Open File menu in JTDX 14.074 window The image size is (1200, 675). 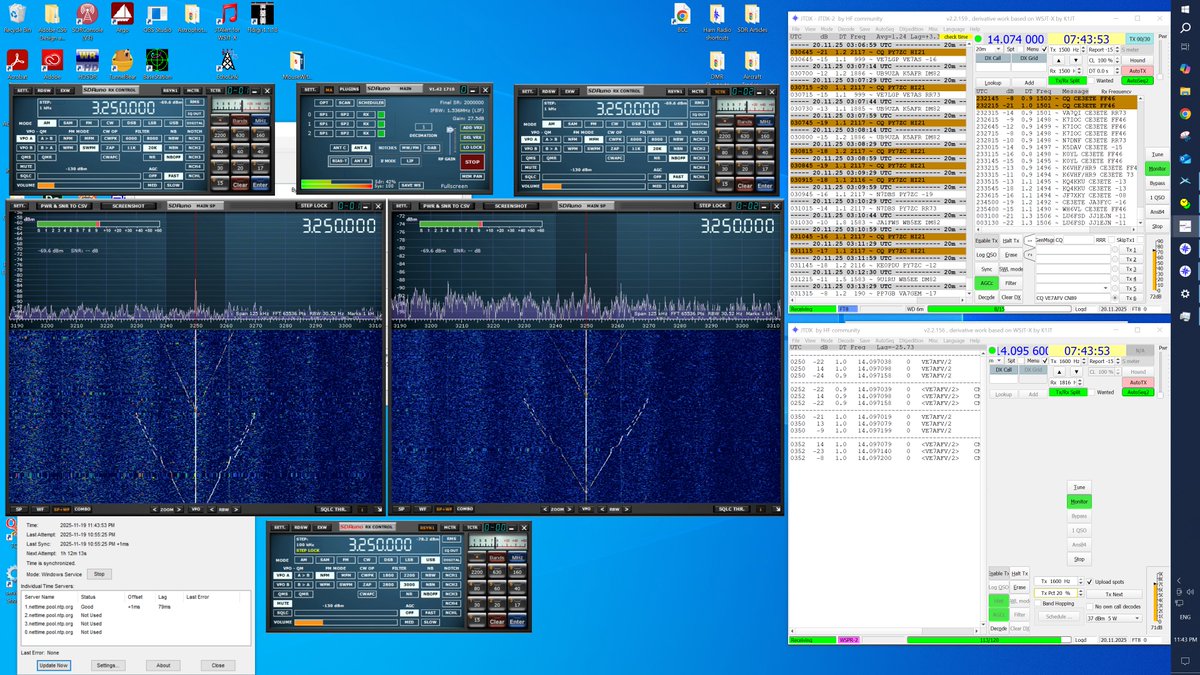[796, 30]
